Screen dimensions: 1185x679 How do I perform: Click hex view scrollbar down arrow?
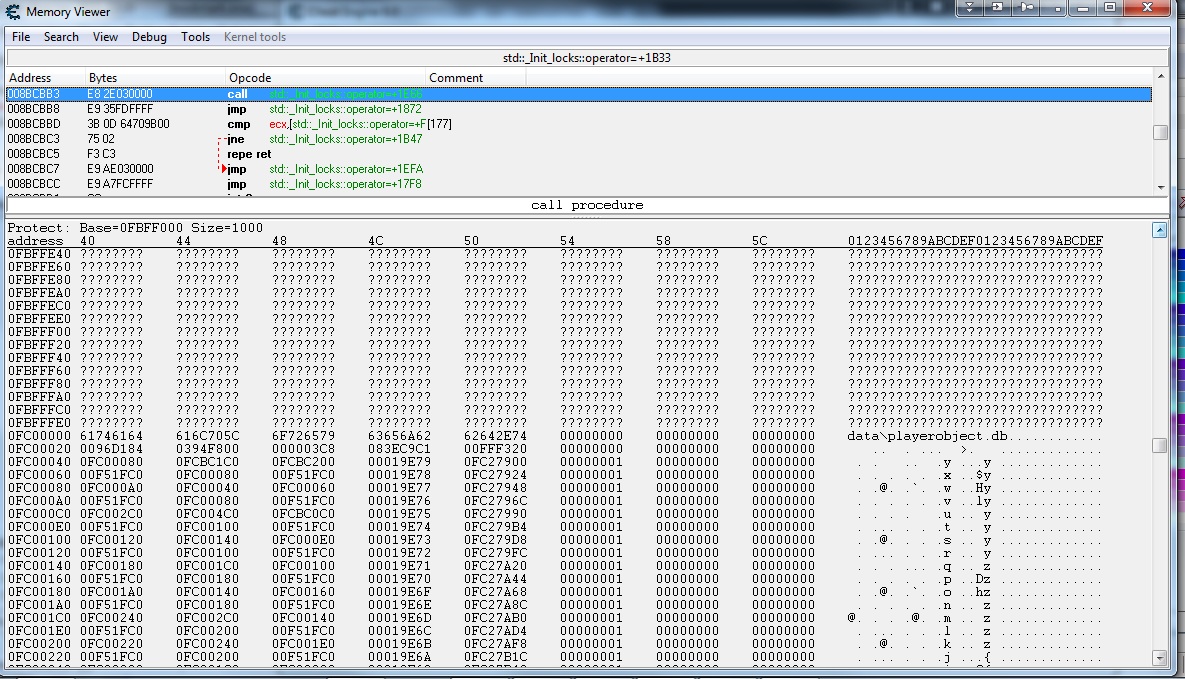(x=1159, y=658)
